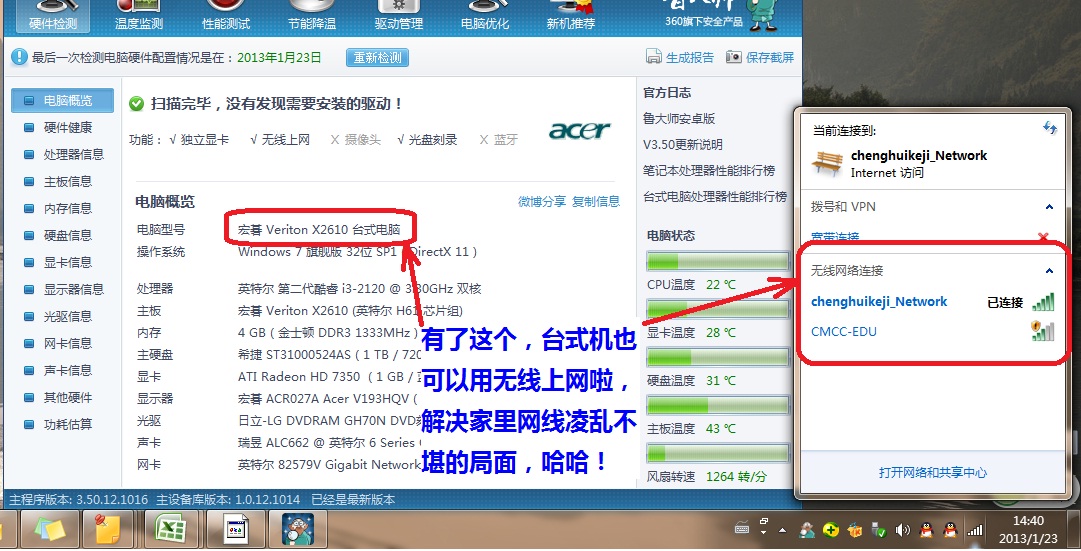Image resolution: width=1081 pixels, height=551 pixels.
Task: Show hidden tray icons arrow
Action: click(782, 531)
